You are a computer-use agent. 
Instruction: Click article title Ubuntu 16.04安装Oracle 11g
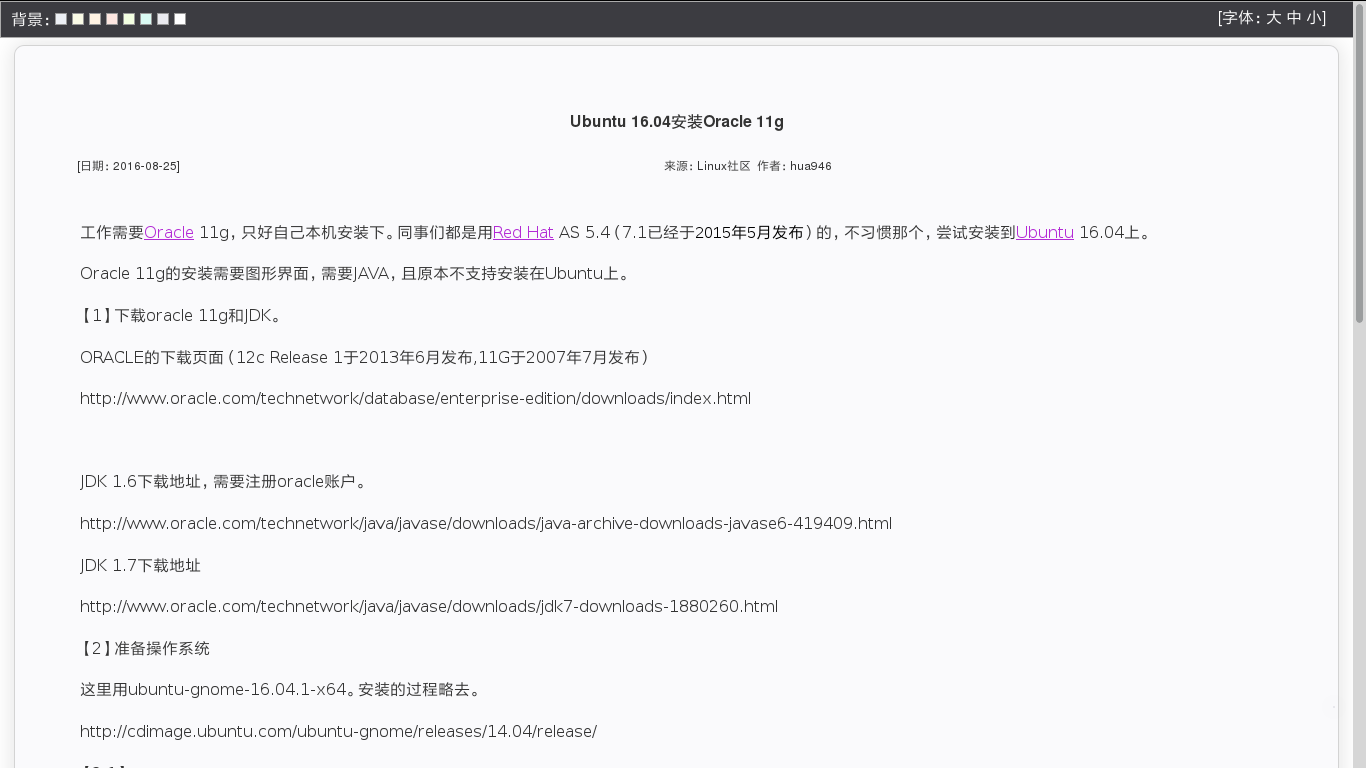click(677, 122)
